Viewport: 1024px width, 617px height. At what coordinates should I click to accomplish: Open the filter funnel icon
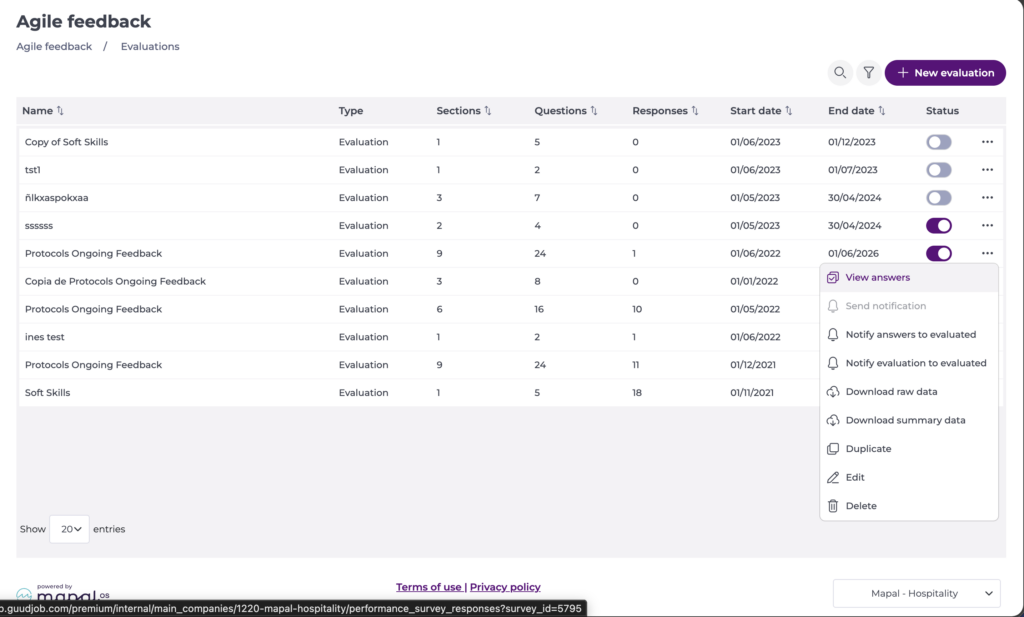tap(869, 72)
